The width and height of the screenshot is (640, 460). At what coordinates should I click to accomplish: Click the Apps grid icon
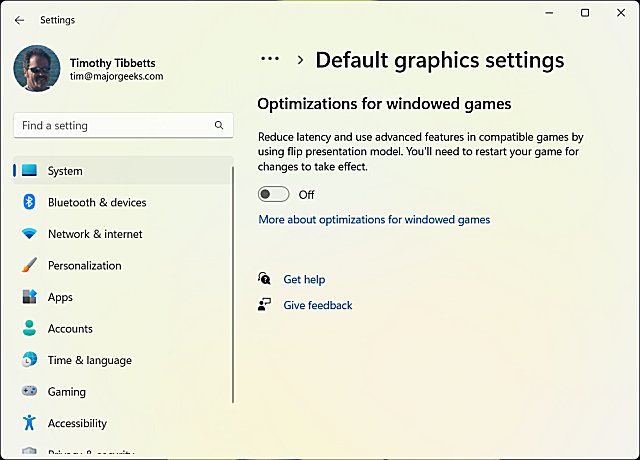pyautogui.click(x=29, y=297)
